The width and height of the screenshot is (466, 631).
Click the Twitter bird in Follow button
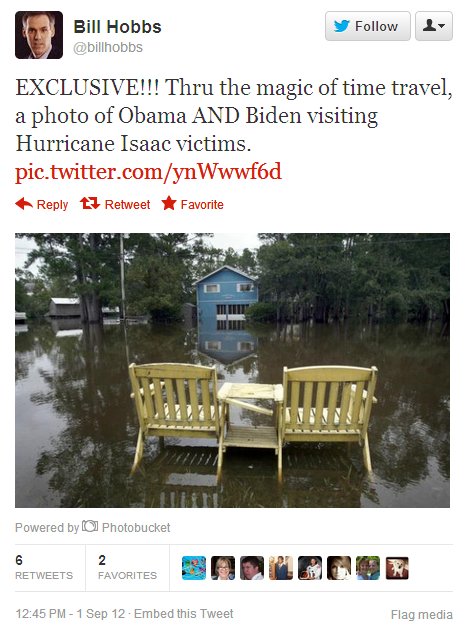click(342, 26)
